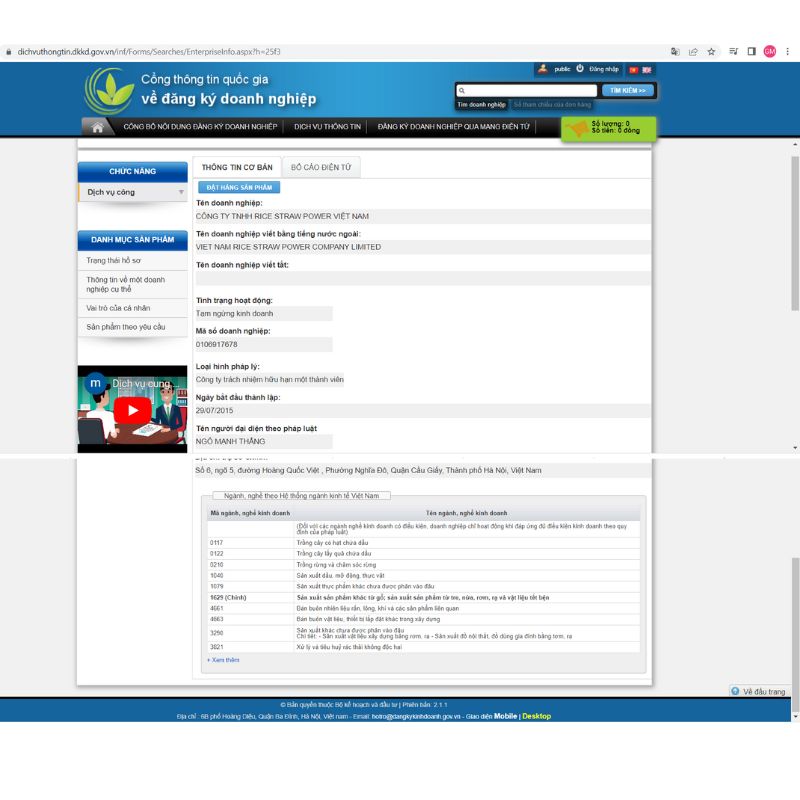The image size is (800, 800).
Task: Open Google Translate icon in address bar
Action: coord(675,51)
